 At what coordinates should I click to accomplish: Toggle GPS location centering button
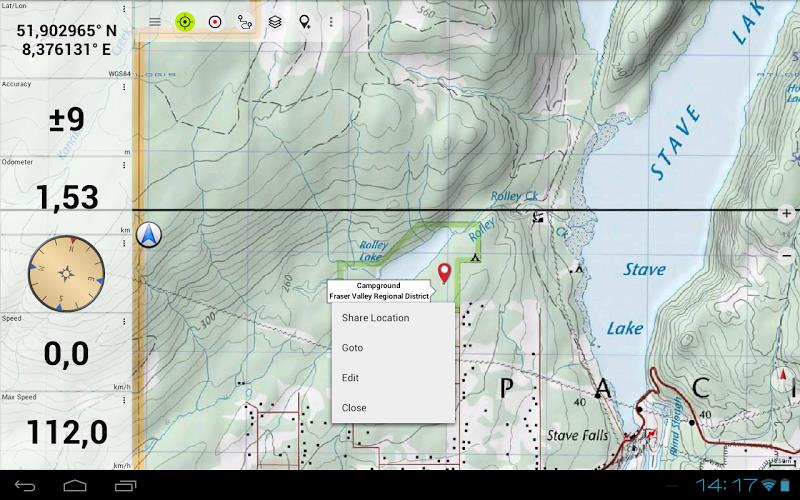pyautogui.click(x=184, y=21)
